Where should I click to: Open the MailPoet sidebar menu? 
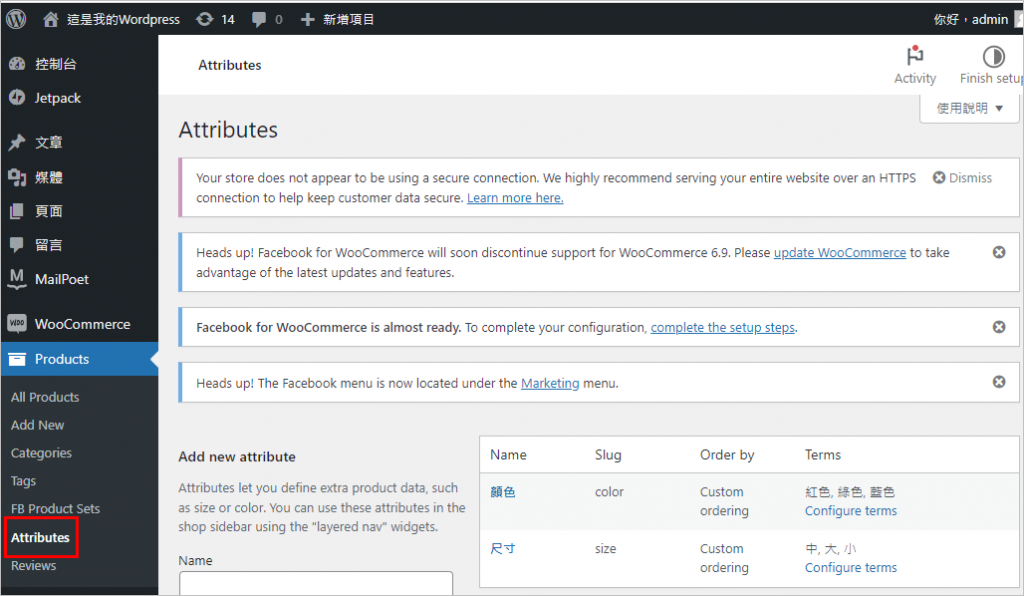click(x=61, y=279)
